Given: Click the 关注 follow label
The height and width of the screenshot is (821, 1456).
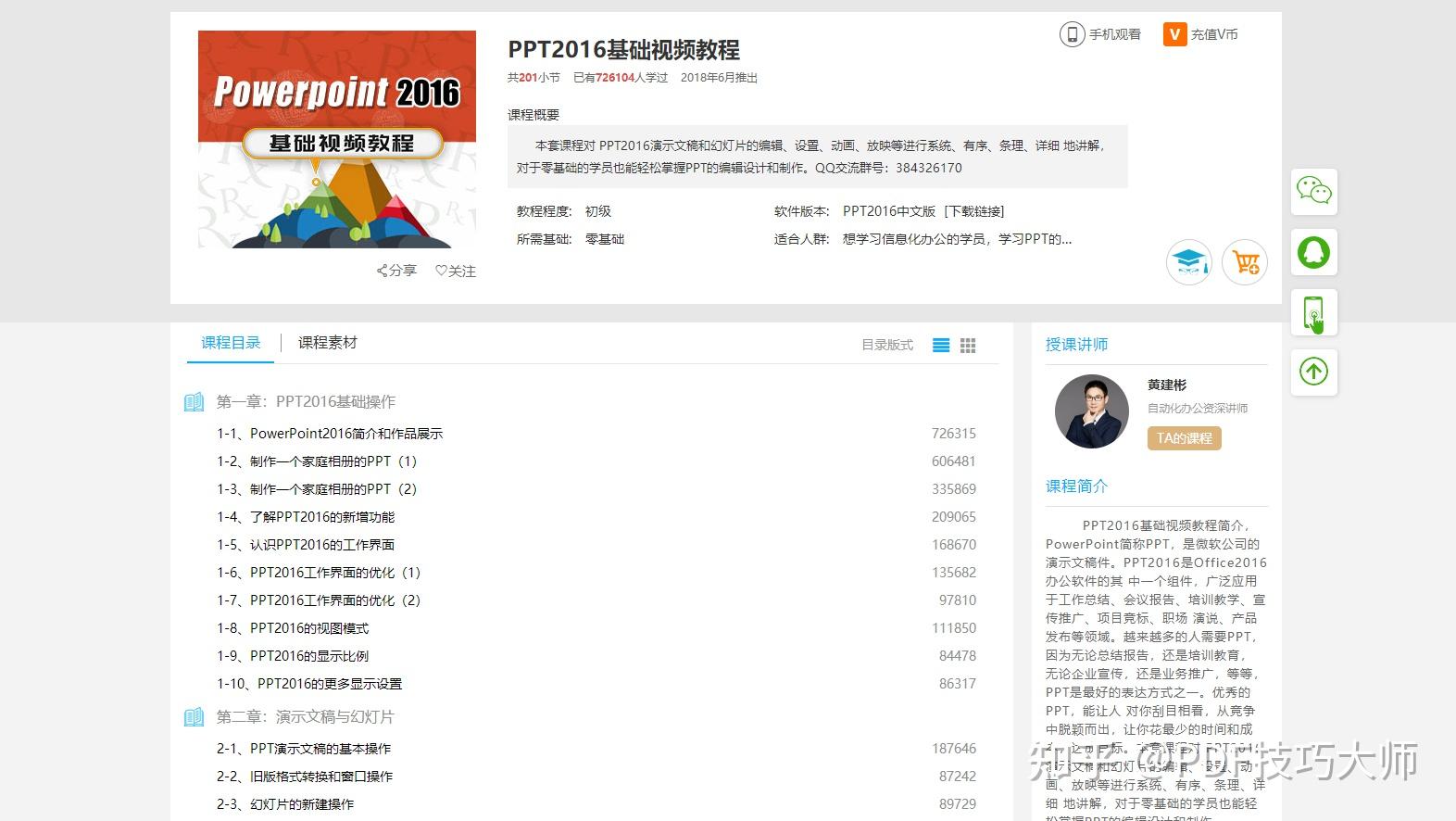Looking at the screenshot, I should 462,271.
